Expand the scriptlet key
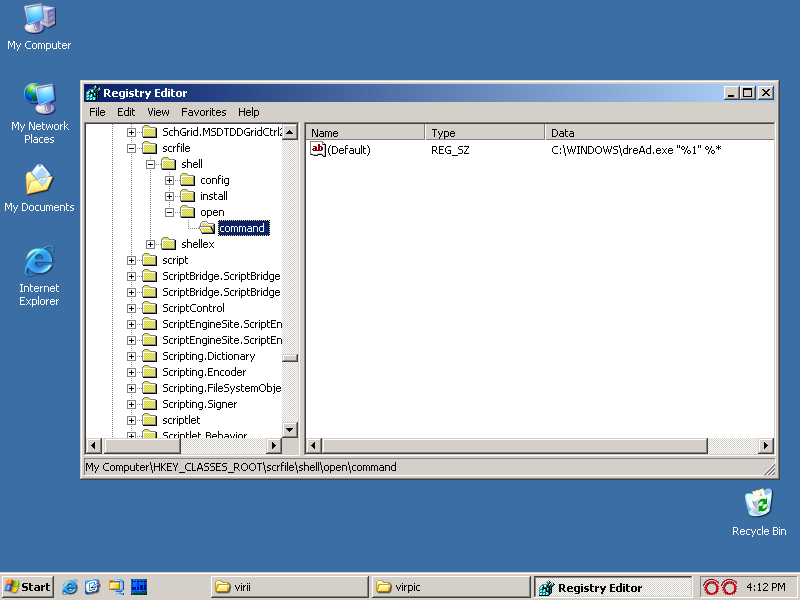 131,420
